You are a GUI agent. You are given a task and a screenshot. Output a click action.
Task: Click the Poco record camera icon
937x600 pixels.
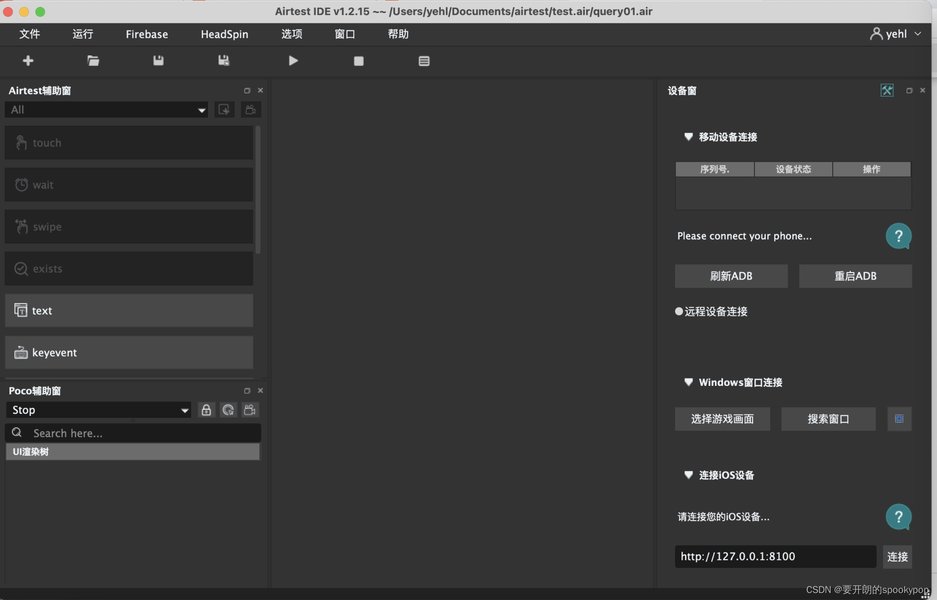pos(250,410)
